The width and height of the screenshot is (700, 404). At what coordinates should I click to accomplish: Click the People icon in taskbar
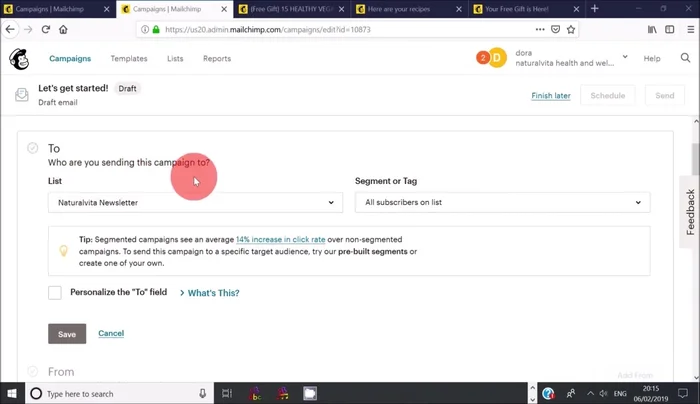pos(571,393)
